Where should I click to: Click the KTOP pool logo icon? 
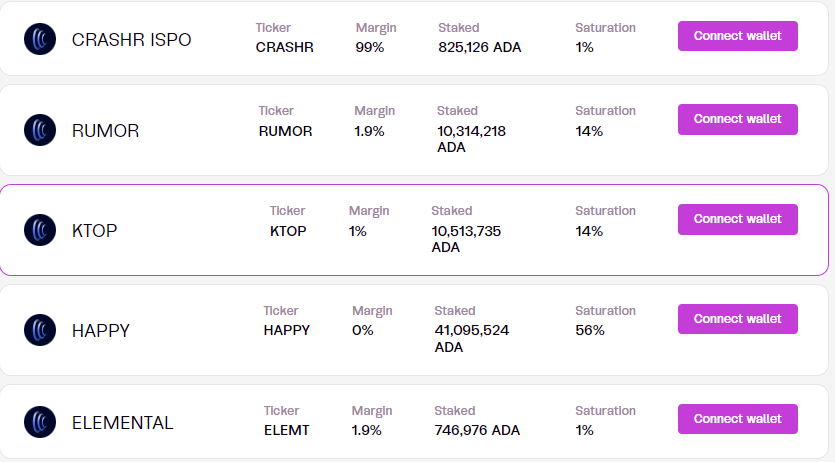[40, 231]
